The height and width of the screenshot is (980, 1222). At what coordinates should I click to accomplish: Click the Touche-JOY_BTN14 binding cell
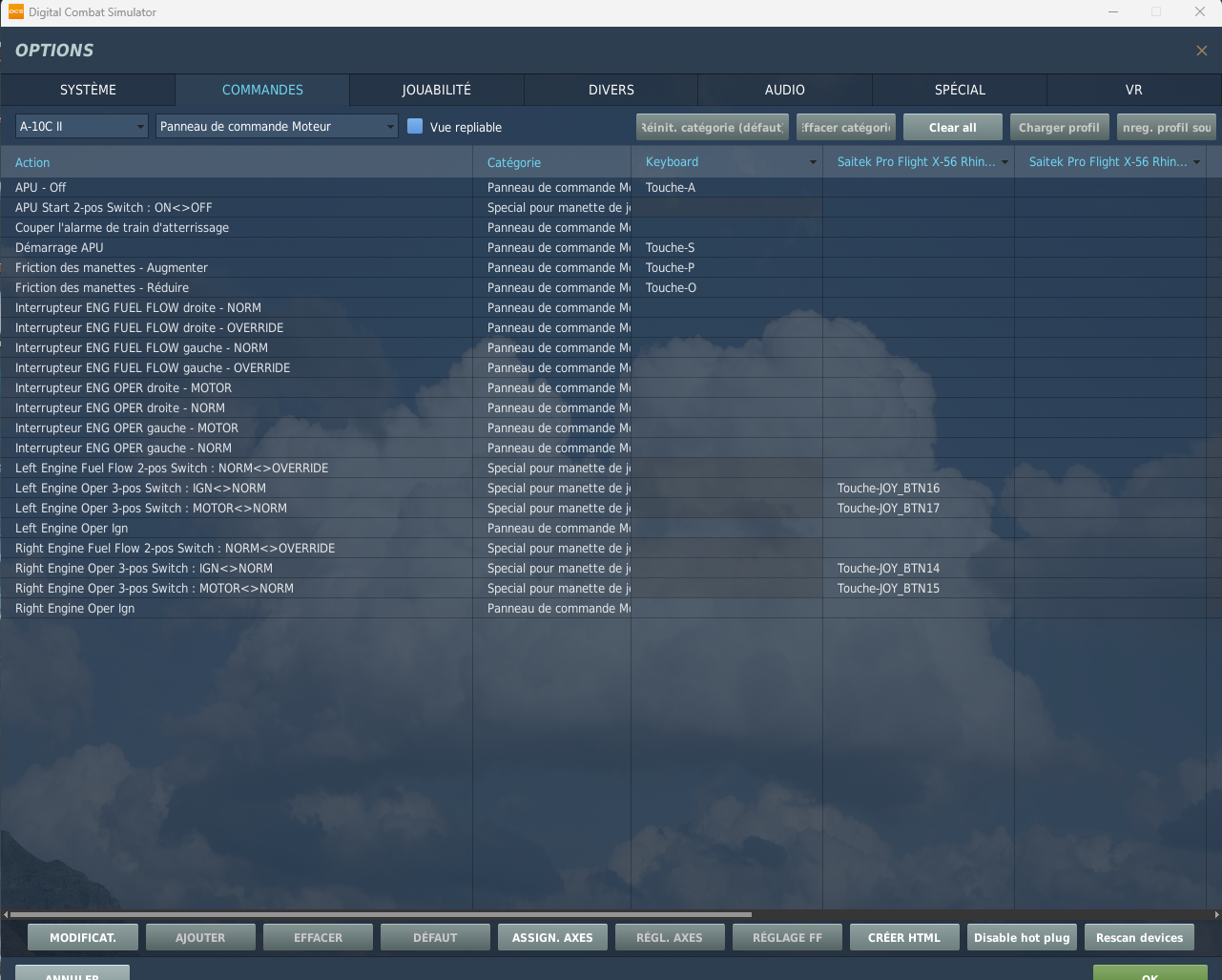pos(919,568)
